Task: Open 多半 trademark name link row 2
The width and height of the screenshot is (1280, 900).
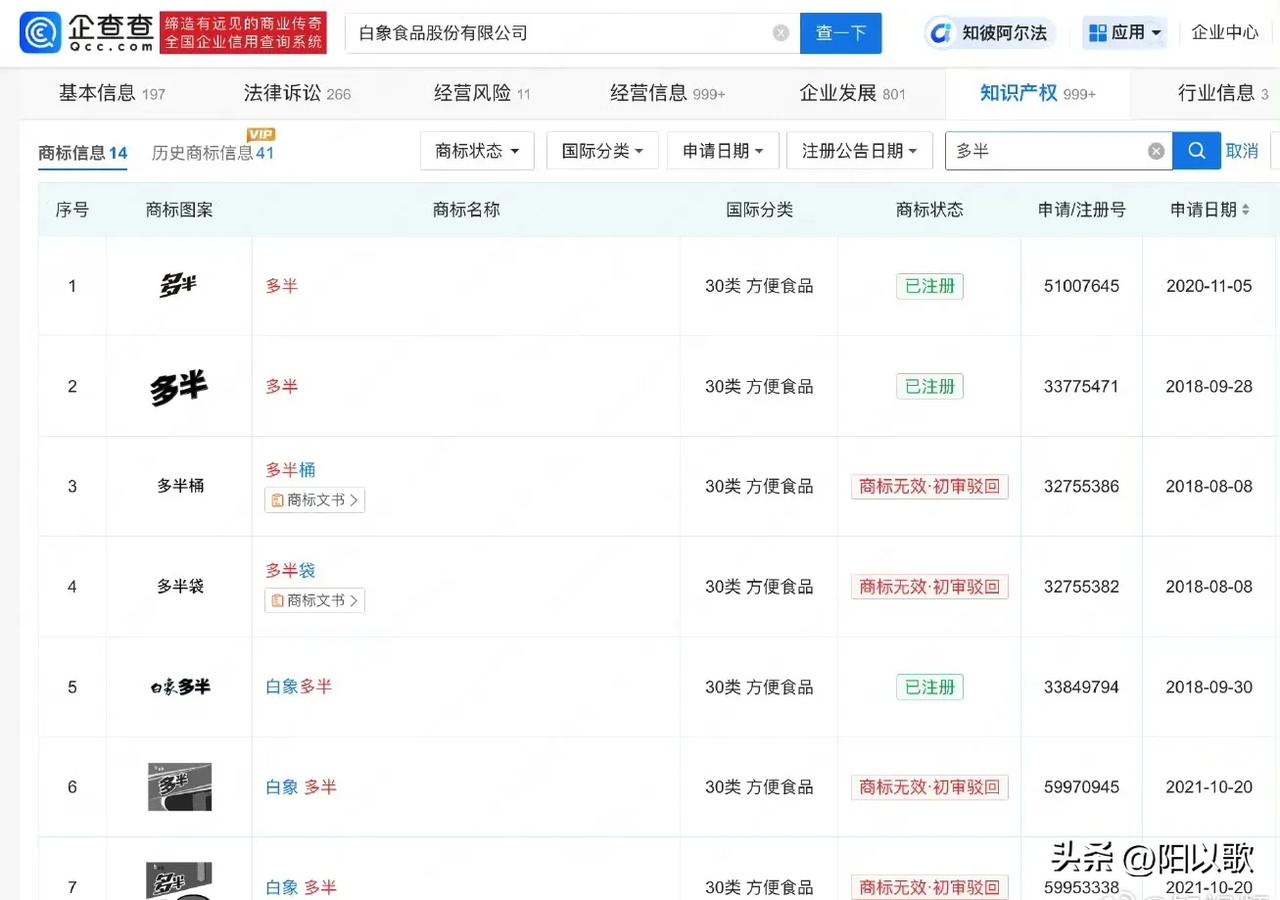Action: [282, 387]
